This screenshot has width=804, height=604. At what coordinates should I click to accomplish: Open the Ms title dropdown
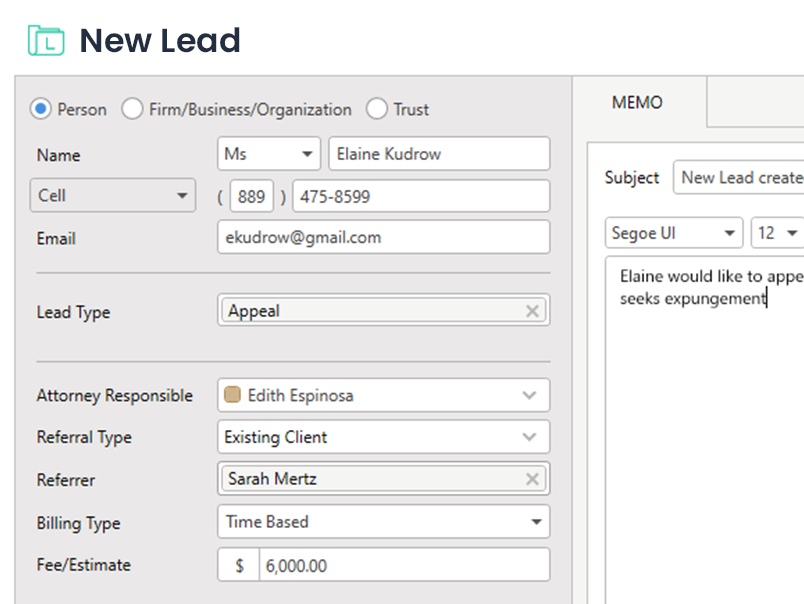[306, 155]
